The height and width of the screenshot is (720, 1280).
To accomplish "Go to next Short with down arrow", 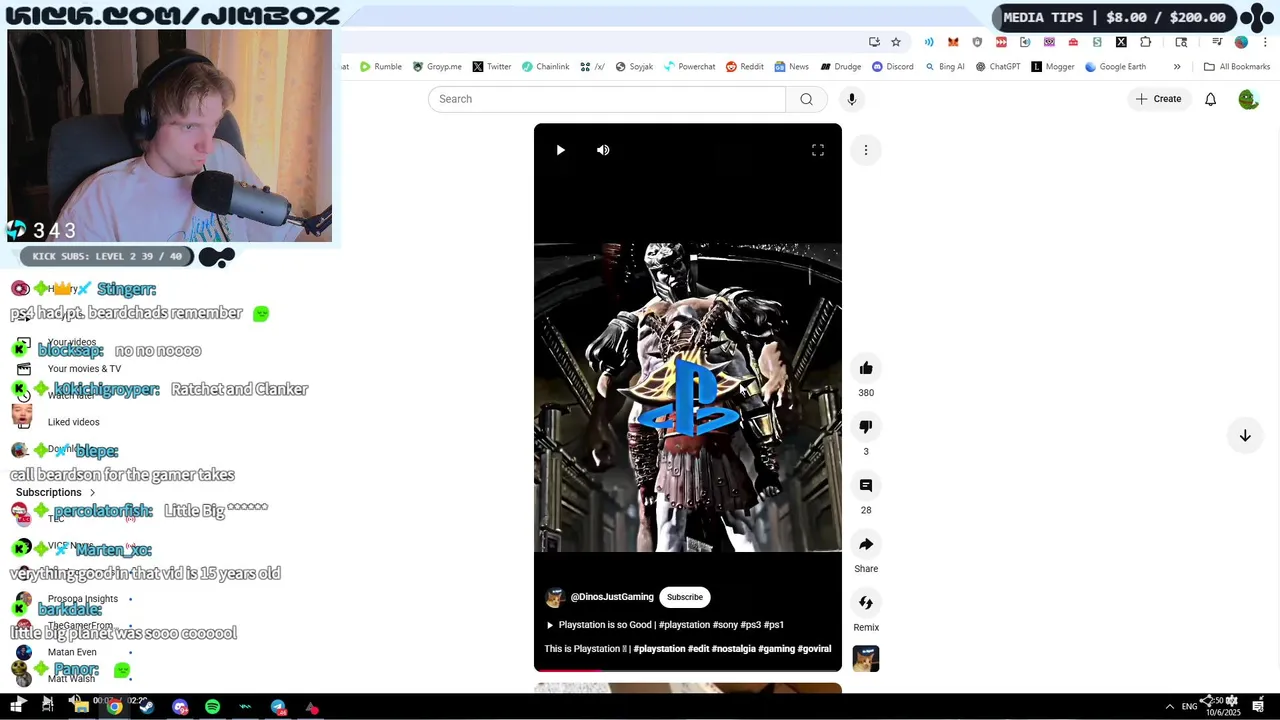I will 1245,436.
